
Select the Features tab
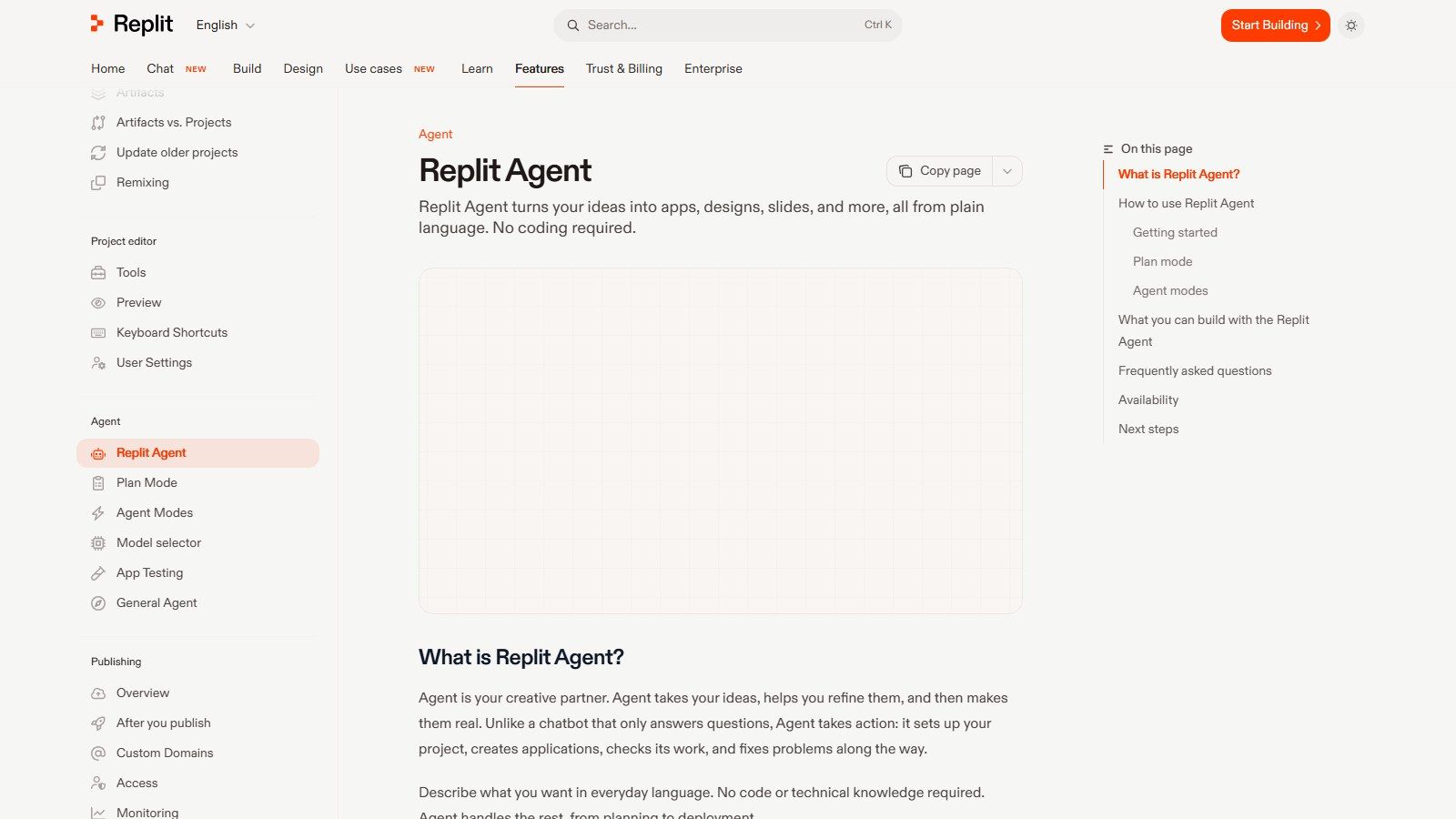pyautogui.click(x=540, y=69)
